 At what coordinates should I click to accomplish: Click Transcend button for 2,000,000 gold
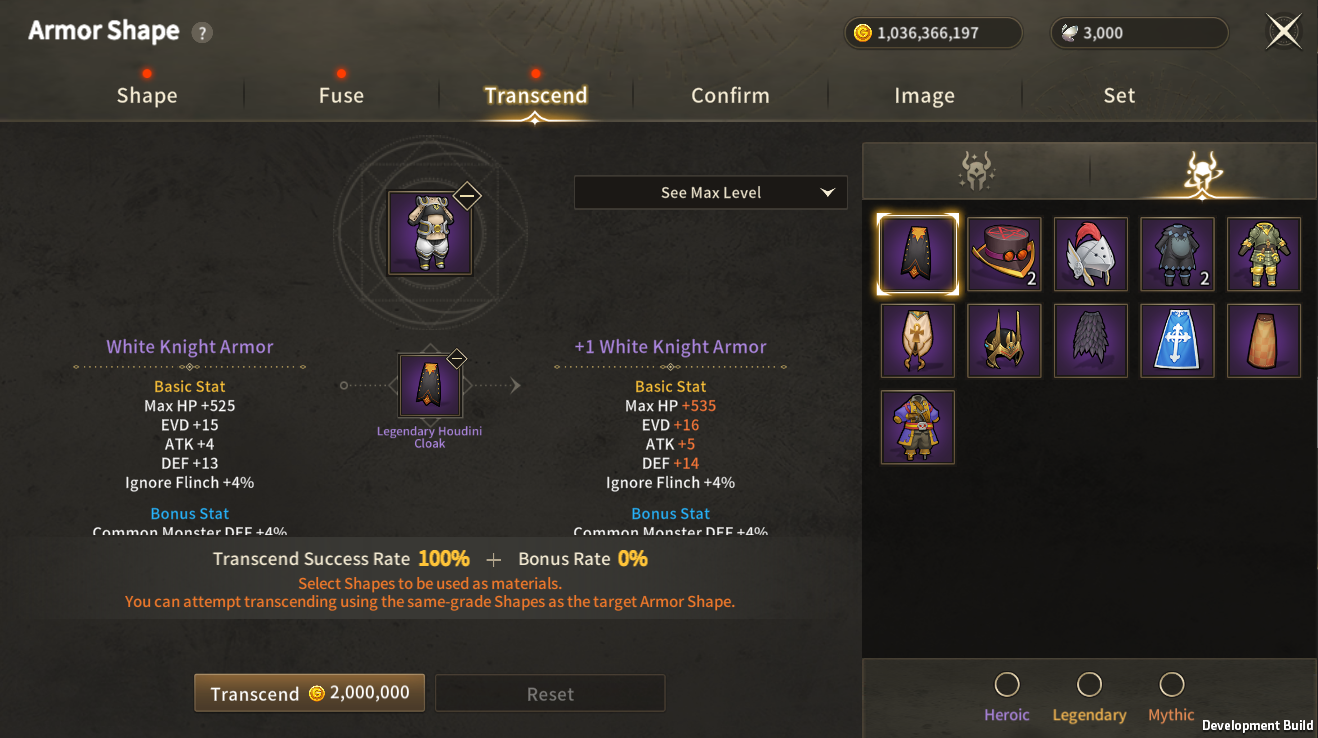tap(309, 693)
